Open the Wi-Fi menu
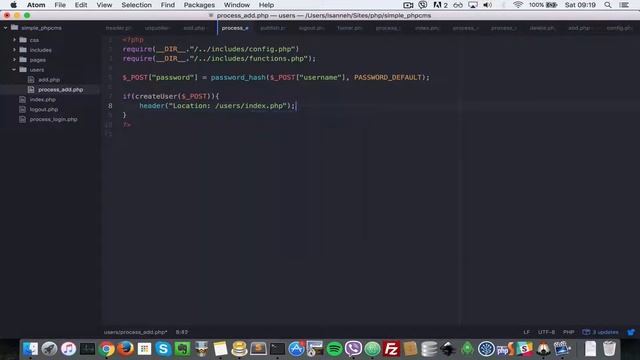Viewport: 640px width, 360px height. [x=518, y=5]
